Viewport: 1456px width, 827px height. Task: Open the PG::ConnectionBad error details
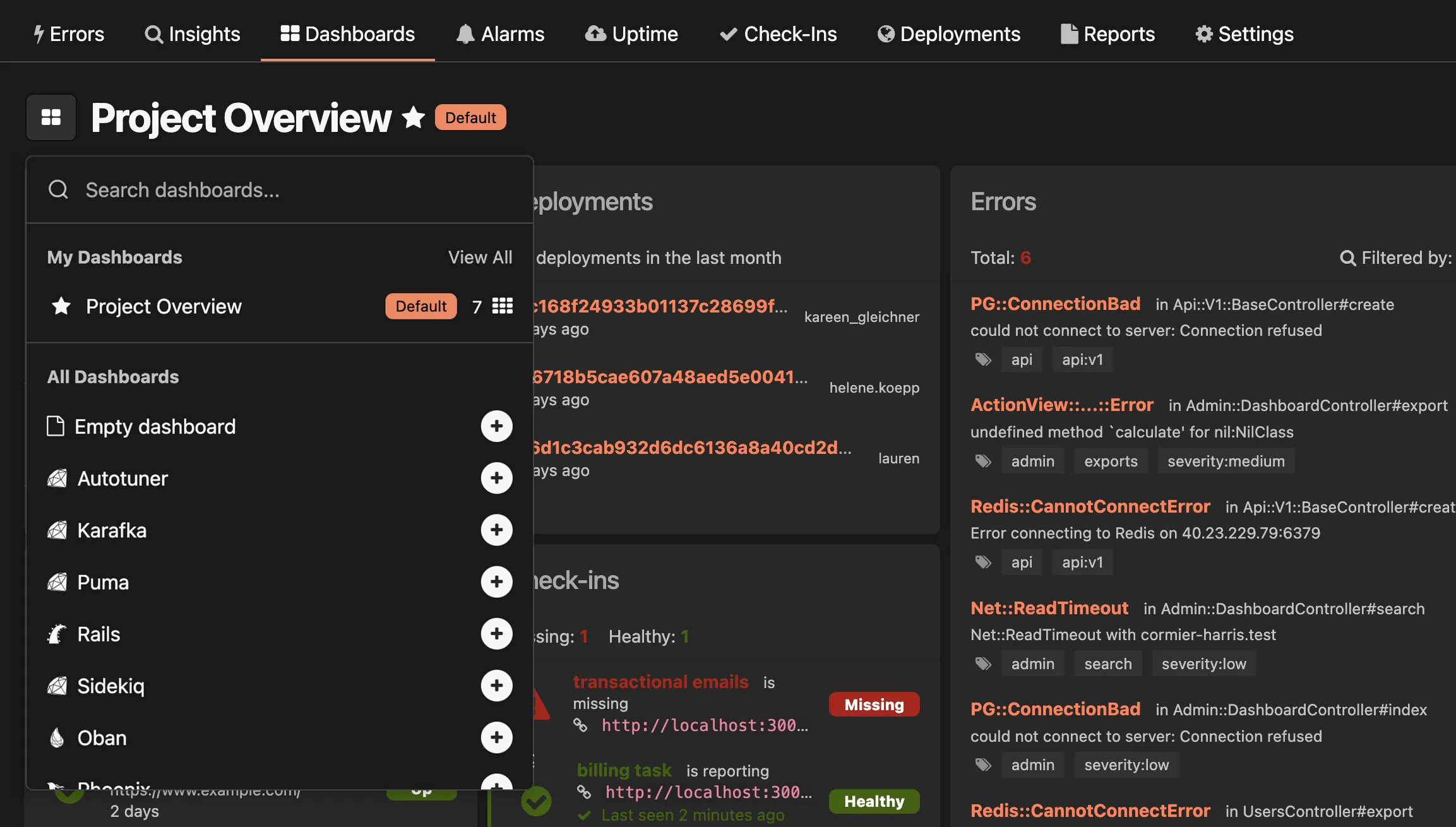point(1055,304)
